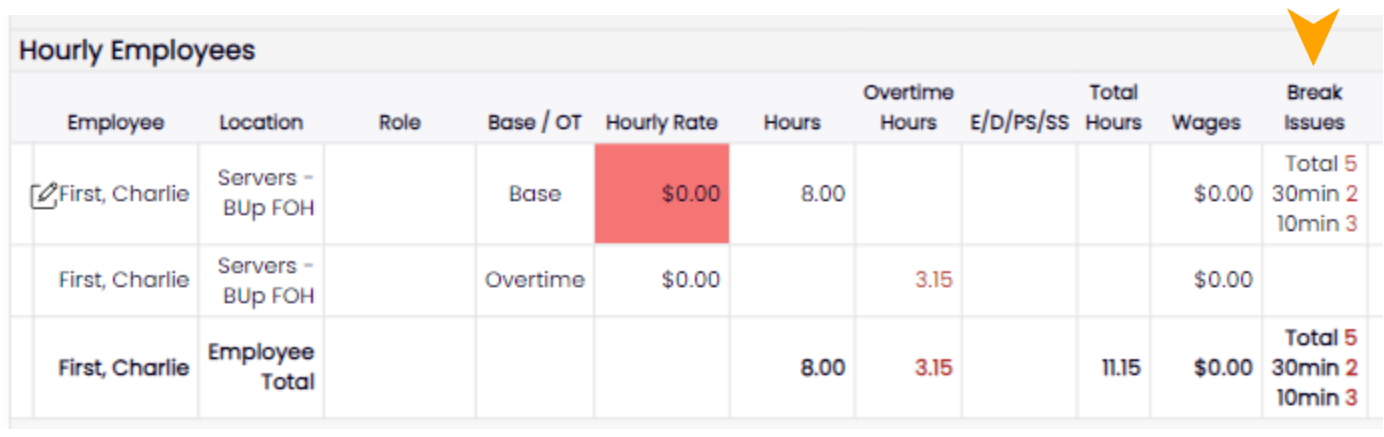Image resolution: width=1384 pixels, height=437 pixels.
Task: Click the Hourly Employees section title
Action: point(137,50)
